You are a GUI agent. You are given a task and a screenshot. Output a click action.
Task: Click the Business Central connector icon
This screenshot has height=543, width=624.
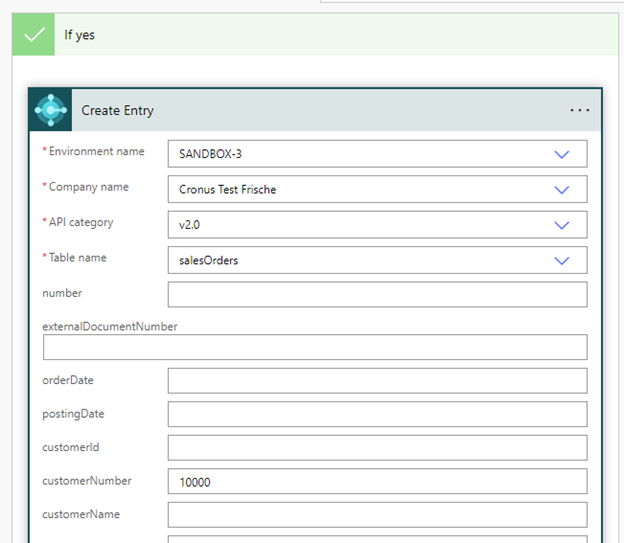coord(51,110)
